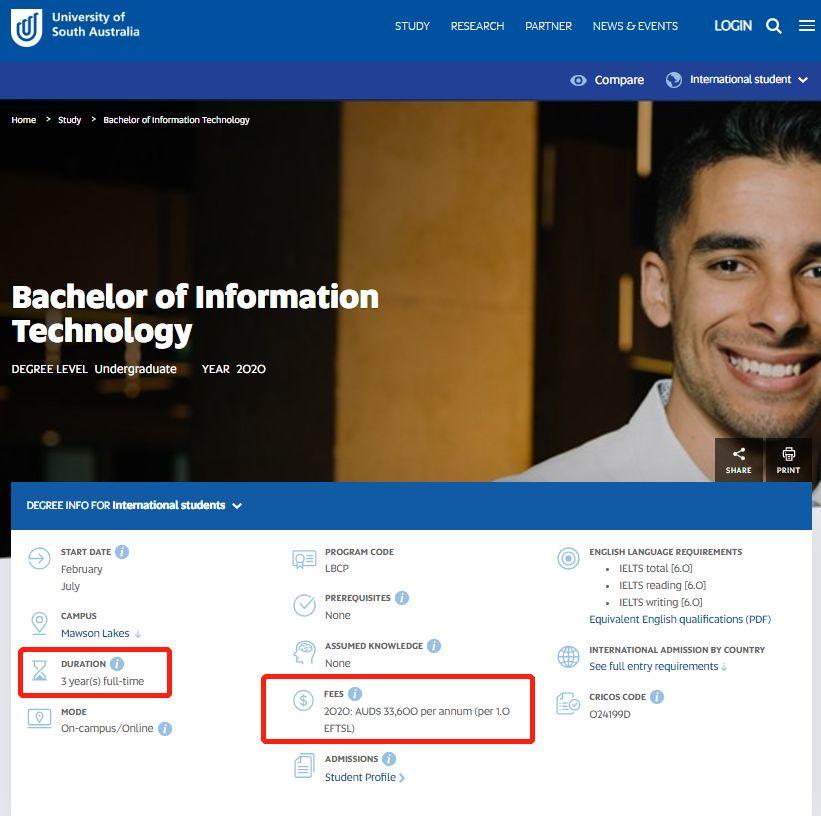Click the Compare link

click(x=619, y=80)
